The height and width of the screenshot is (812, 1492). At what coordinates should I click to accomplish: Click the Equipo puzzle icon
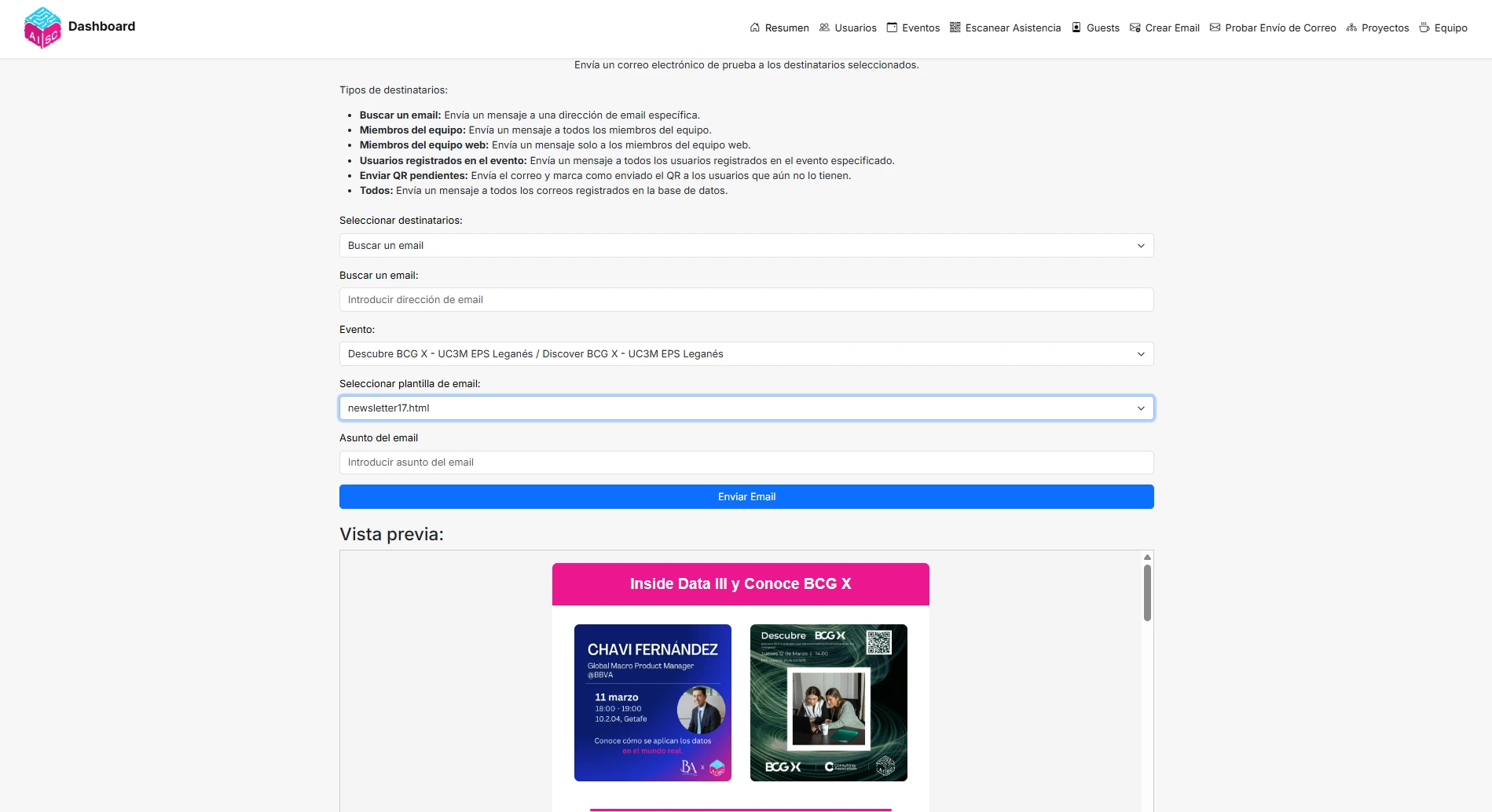[x=1424, y=27]
